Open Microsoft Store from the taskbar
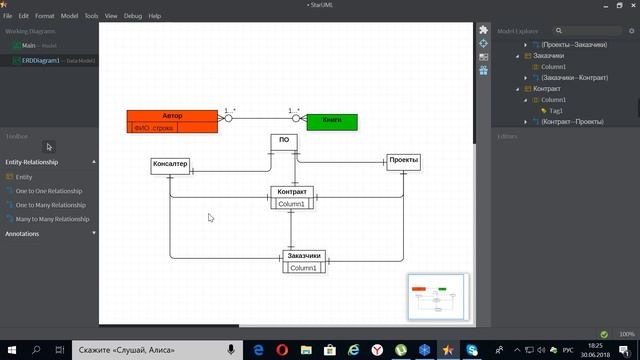 330,350
